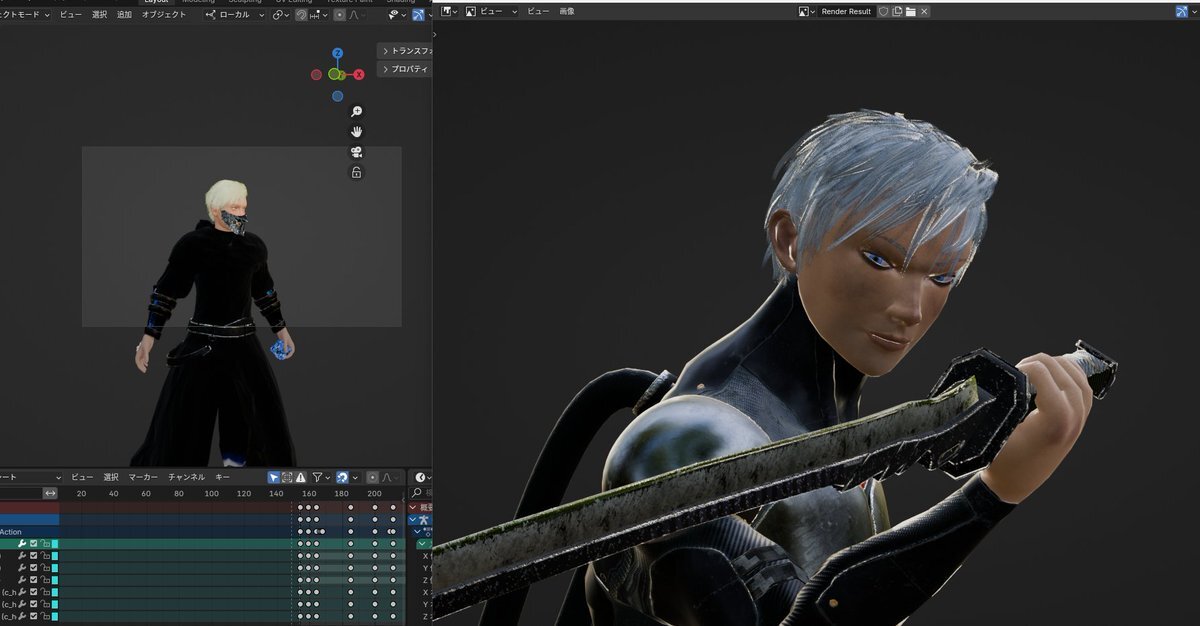
Task: Open the マーカー menu in the dope sheet
Action: click(143, 477)
